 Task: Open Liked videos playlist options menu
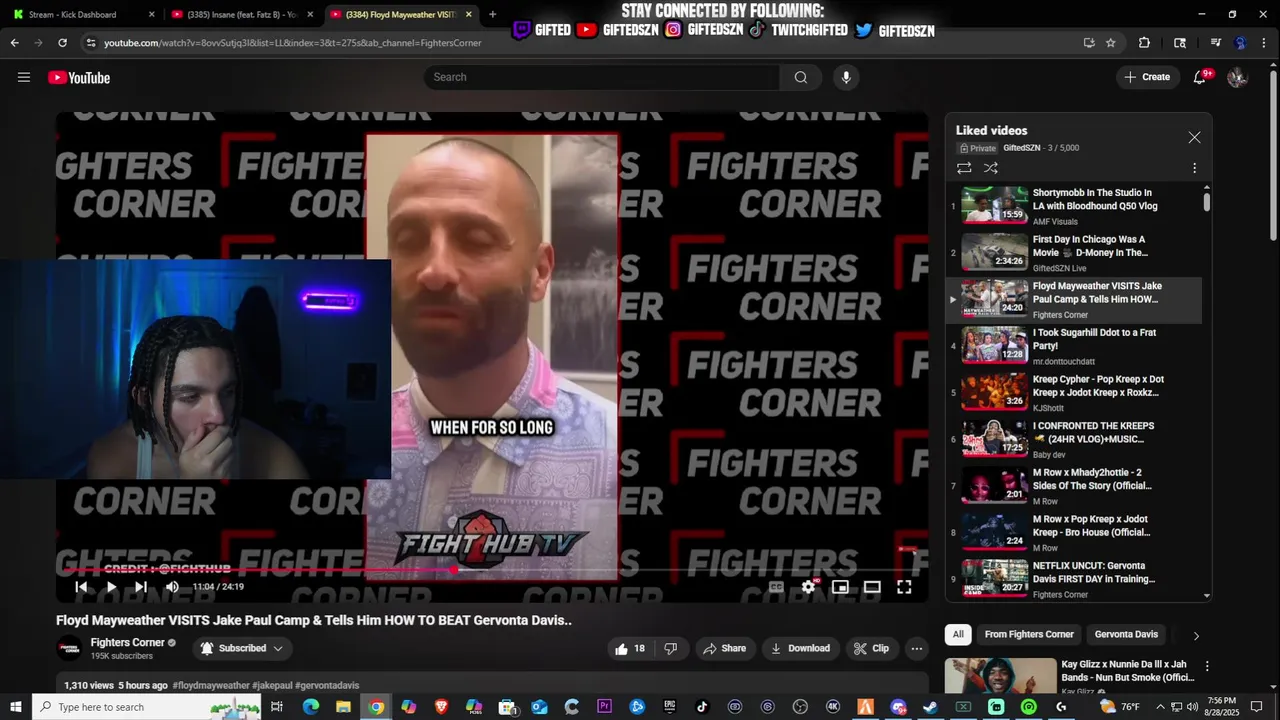tap(1194, 168)
